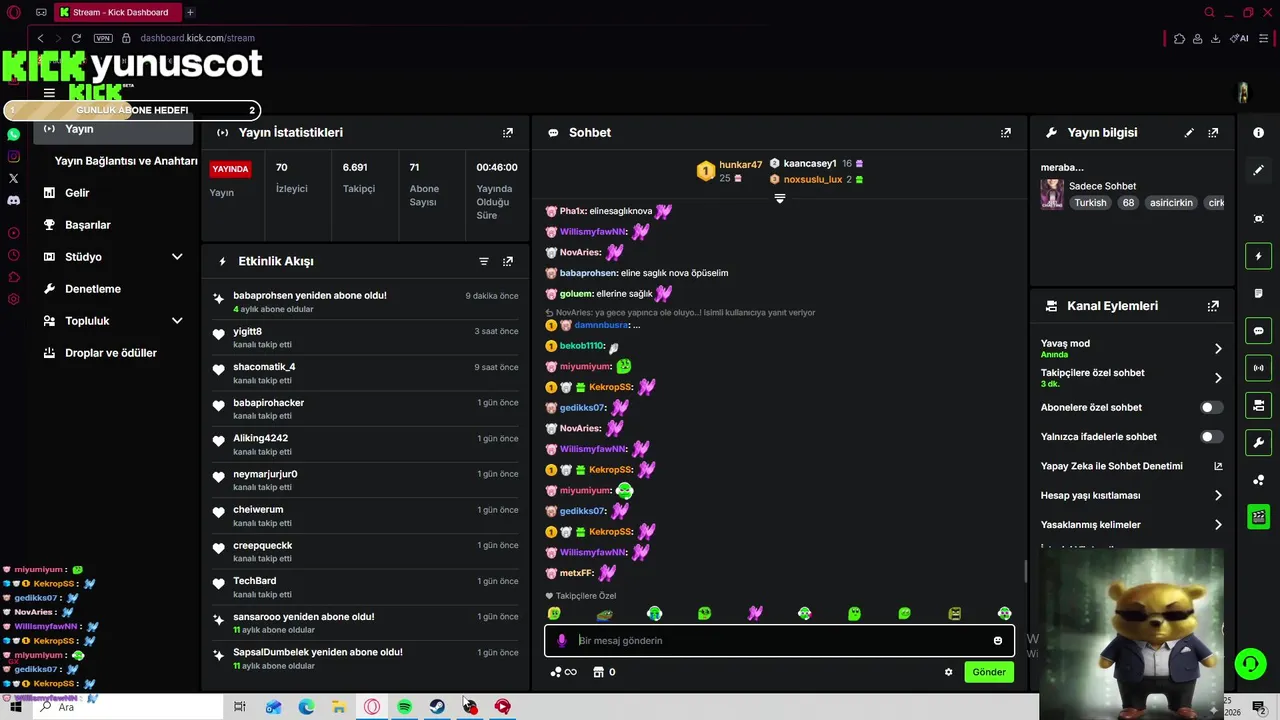The height and width of the screenshot is (720, 1280).
Task: Open the hamburger menu in Kick dashboard
Action: click(49, 93)
